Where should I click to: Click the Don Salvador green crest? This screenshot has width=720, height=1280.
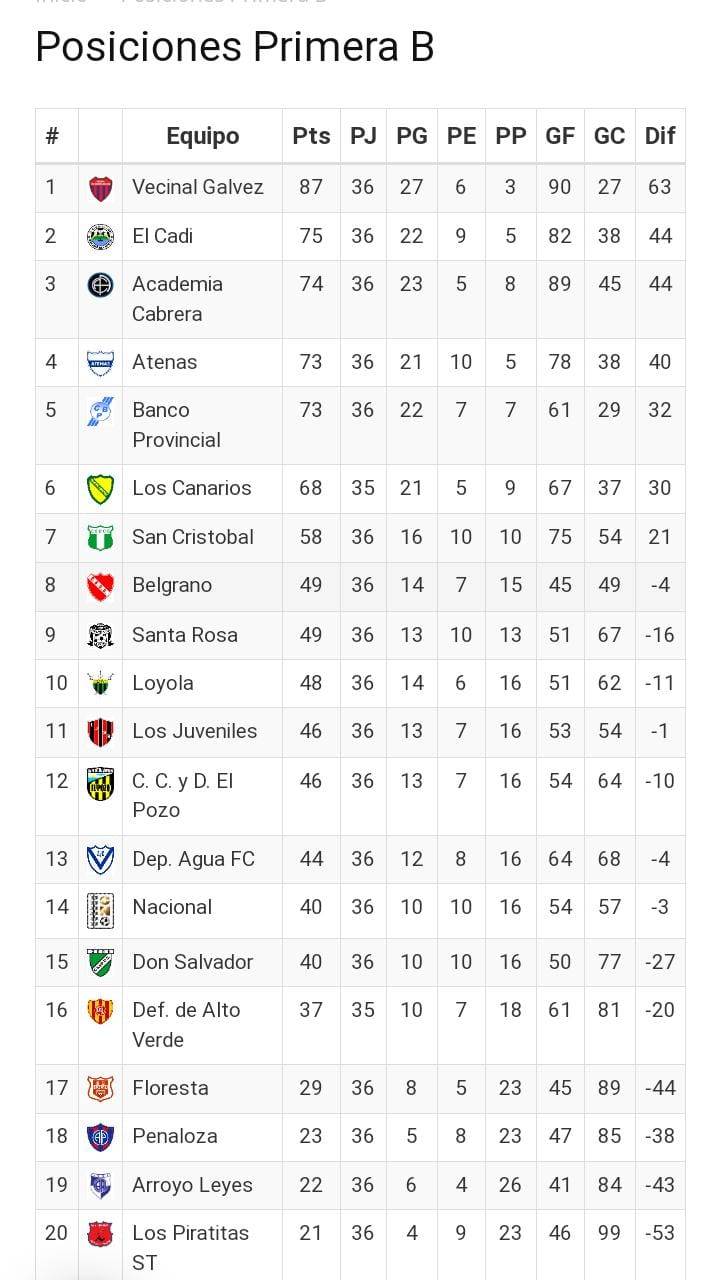[x=100, y=962]
